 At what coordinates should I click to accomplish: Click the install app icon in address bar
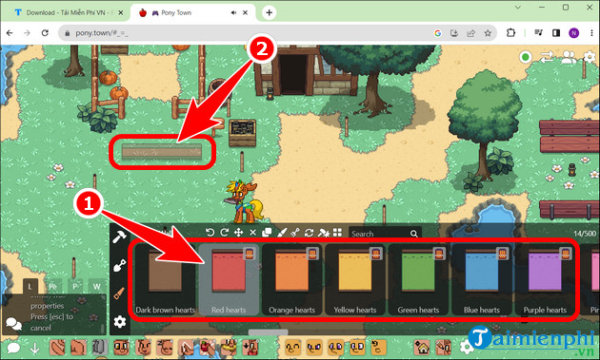454,33
